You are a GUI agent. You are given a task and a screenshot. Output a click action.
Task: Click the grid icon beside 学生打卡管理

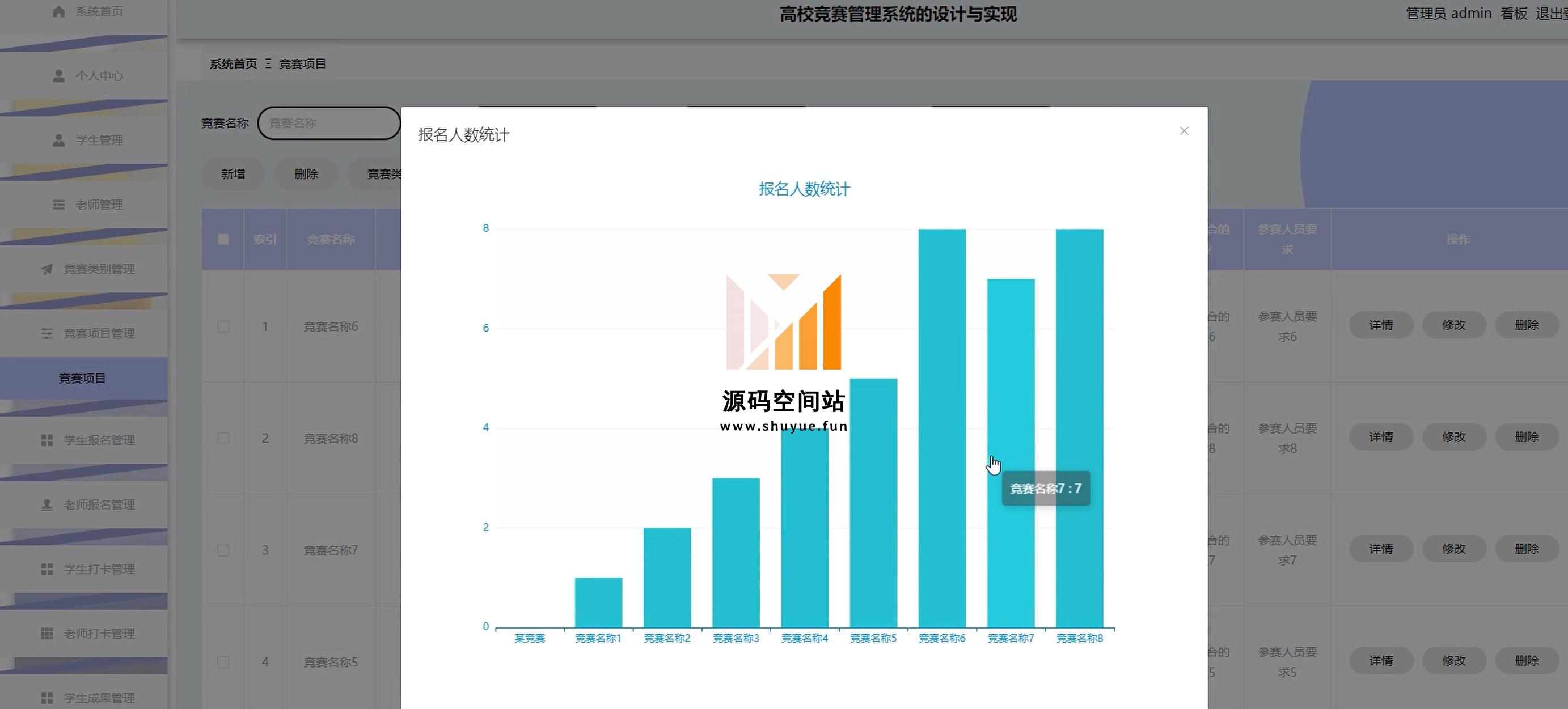[47, 569]
